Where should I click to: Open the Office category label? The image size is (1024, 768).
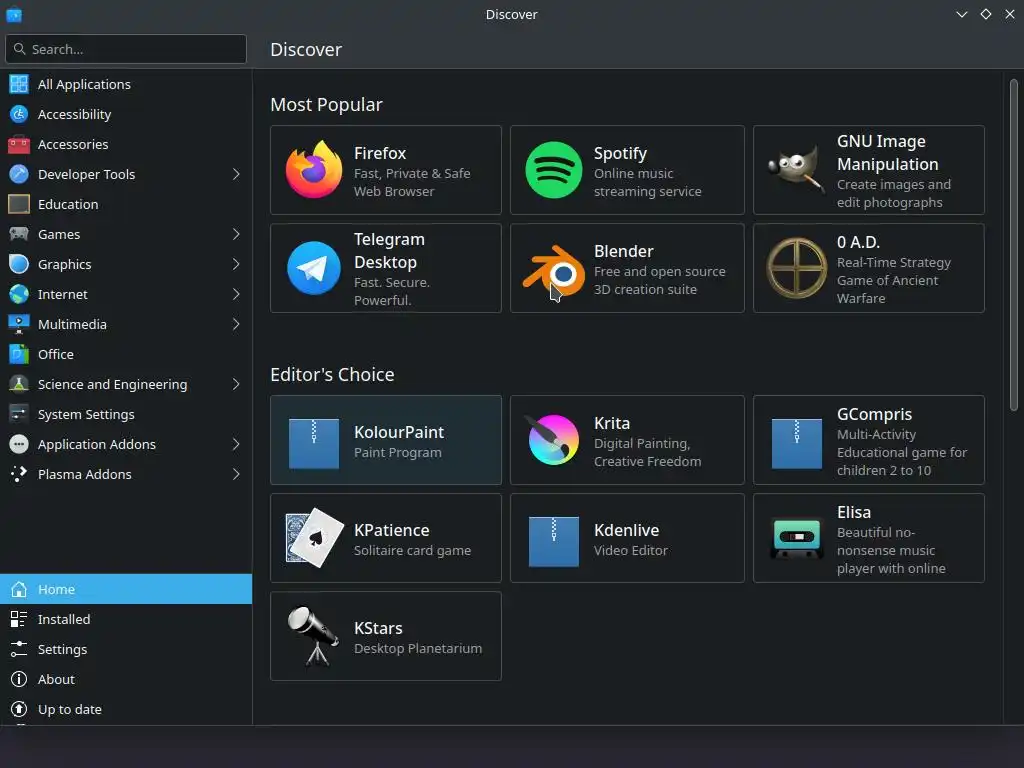56,354
